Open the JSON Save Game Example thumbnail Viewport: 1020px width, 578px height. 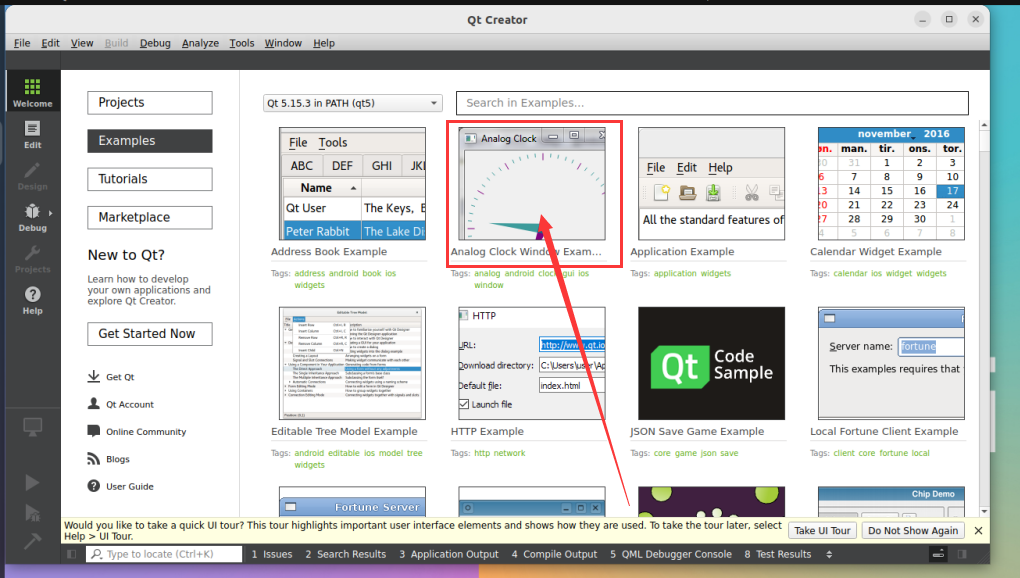(712, 363)
